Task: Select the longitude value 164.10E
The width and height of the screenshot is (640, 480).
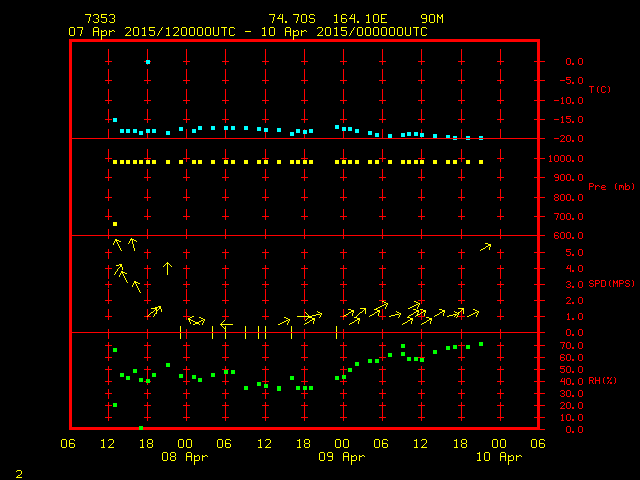Action: click(x=361, y=19)
